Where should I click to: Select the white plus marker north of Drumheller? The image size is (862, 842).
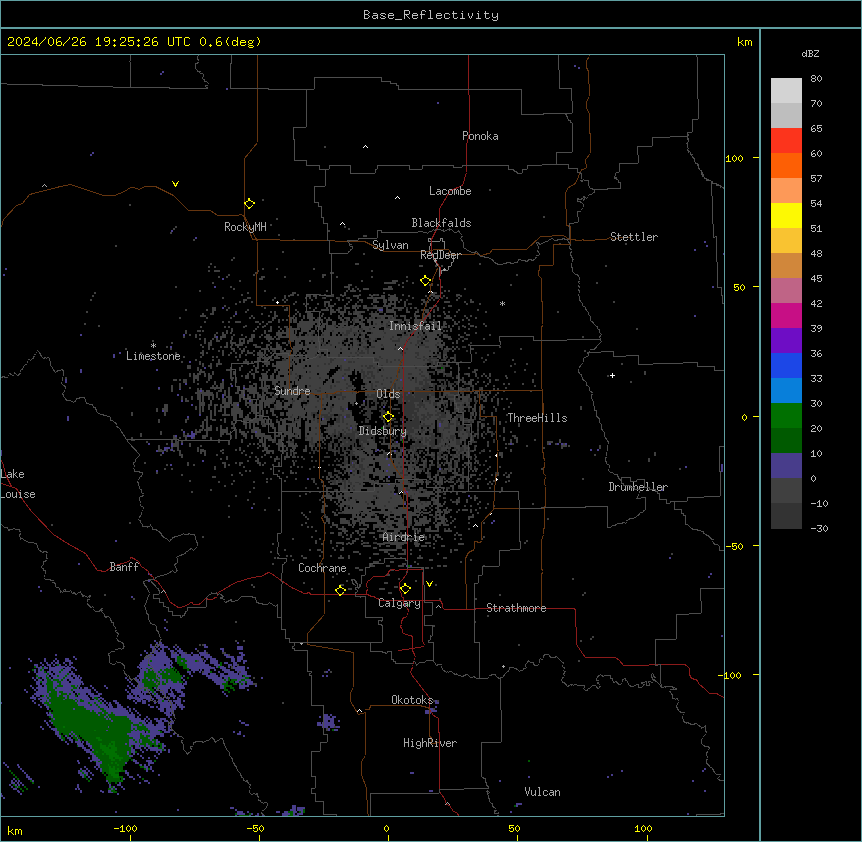[612, 375]
